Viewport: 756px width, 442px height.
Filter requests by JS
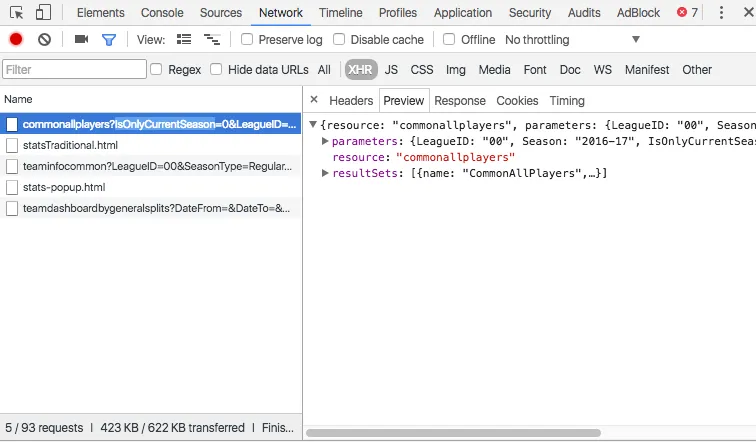point(391,69)
